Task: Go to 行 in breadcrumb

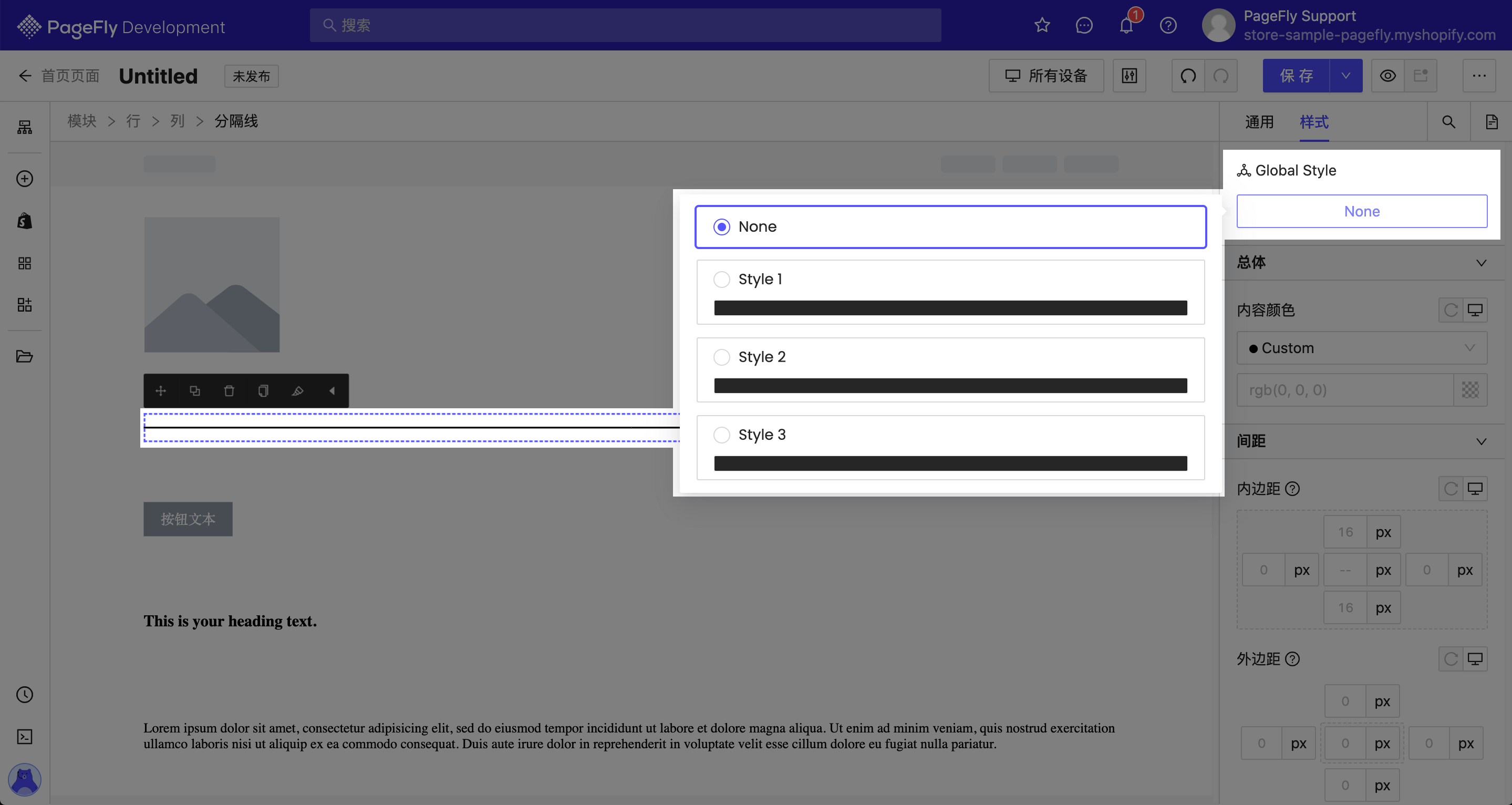Action: point(133,121)
